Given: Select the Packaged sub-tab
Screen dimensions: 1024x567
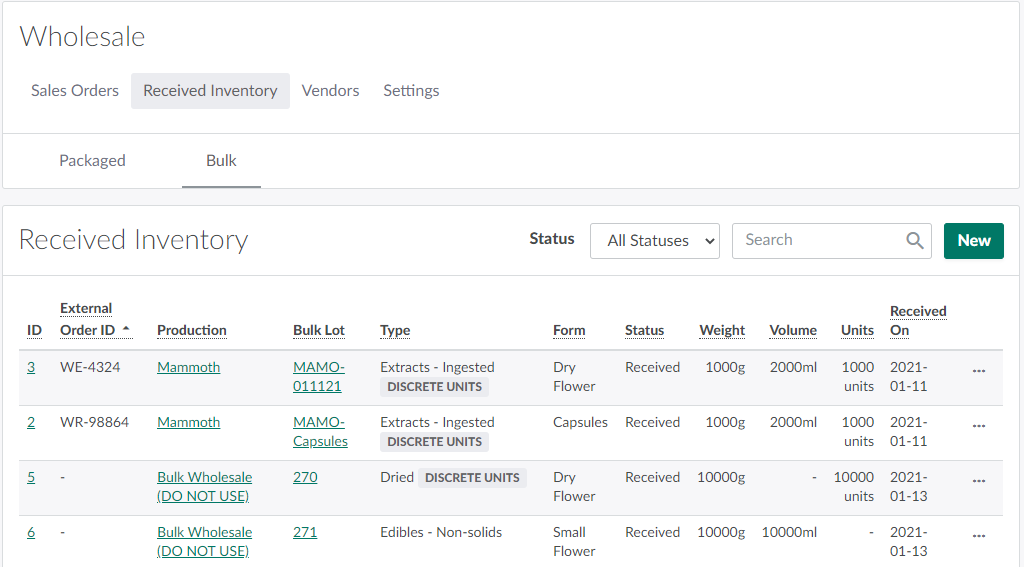Looking at the screenshot, I should tap(92, 161).
